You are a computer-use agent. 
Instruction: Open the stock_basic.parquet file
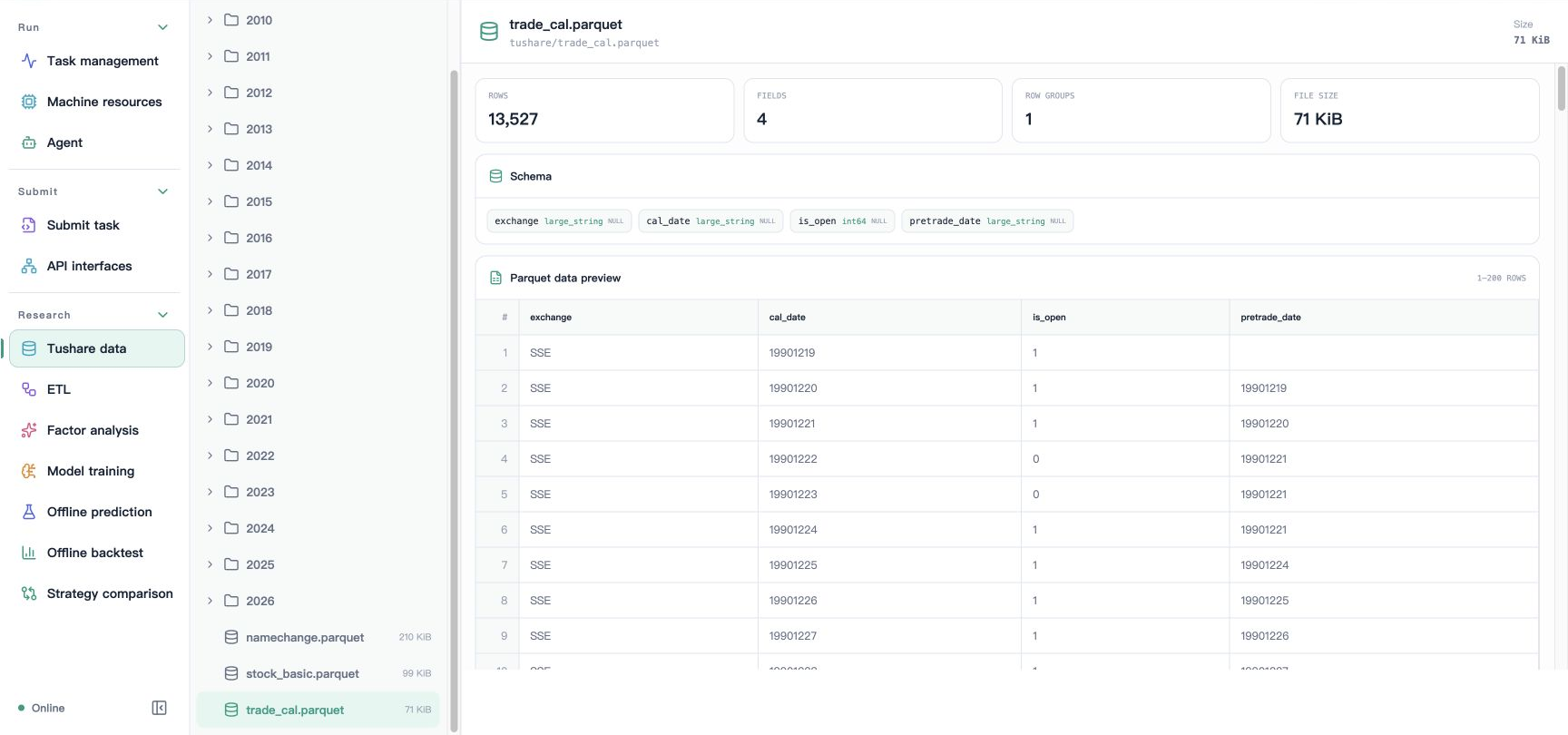point(318,673)
